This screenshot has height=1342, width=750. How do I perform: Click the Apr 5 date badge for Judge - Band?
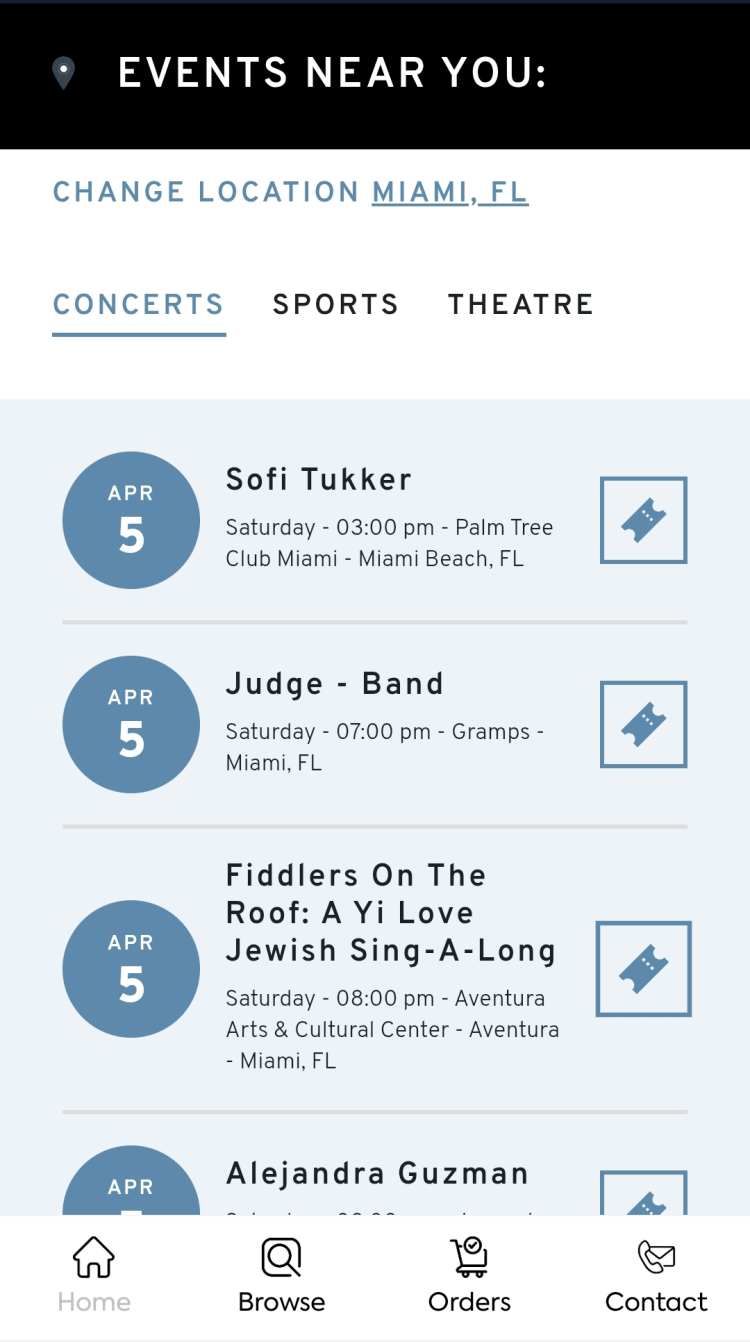coord(131,724)
